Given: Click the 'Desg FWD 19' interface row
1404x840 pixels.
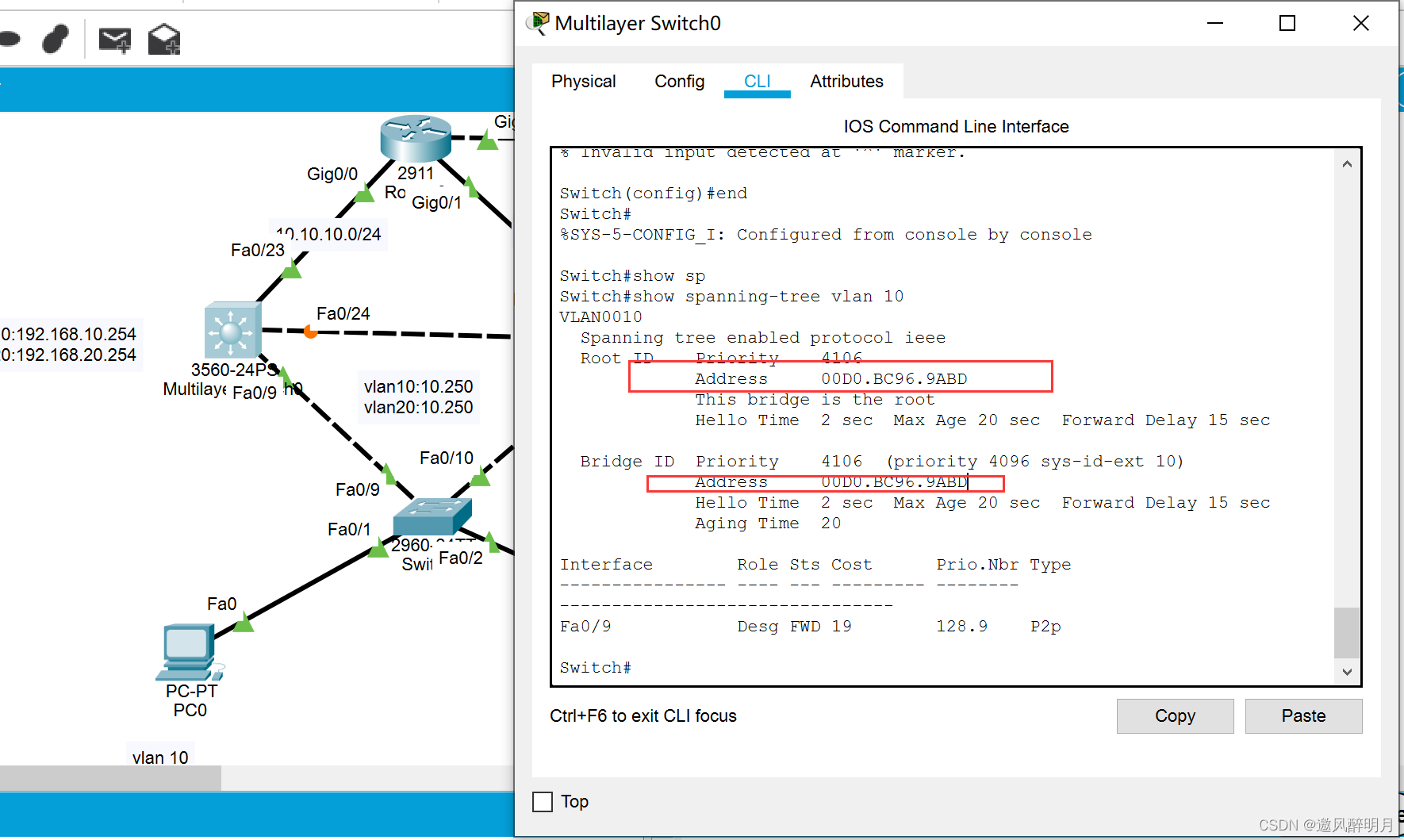Looking at the screenshot, I should tap(810, 627).
